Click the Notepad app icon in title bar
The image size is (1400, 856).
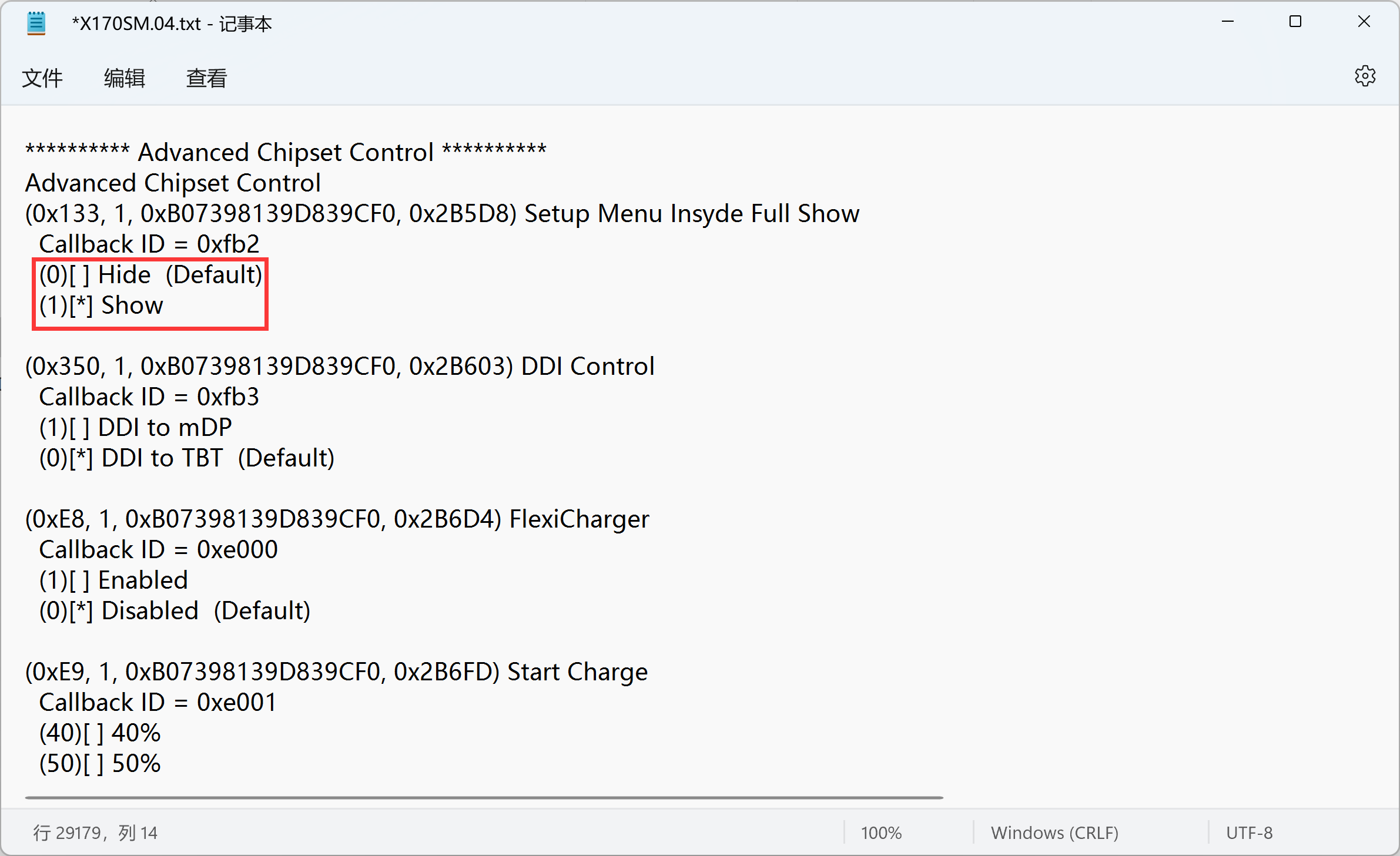[x=36, y=24]
